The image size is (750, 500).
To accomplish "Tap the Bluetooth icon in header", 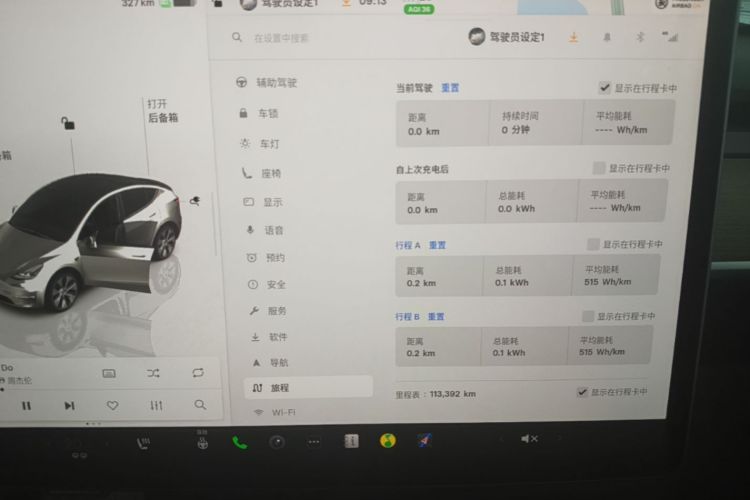I will [640, 37].
